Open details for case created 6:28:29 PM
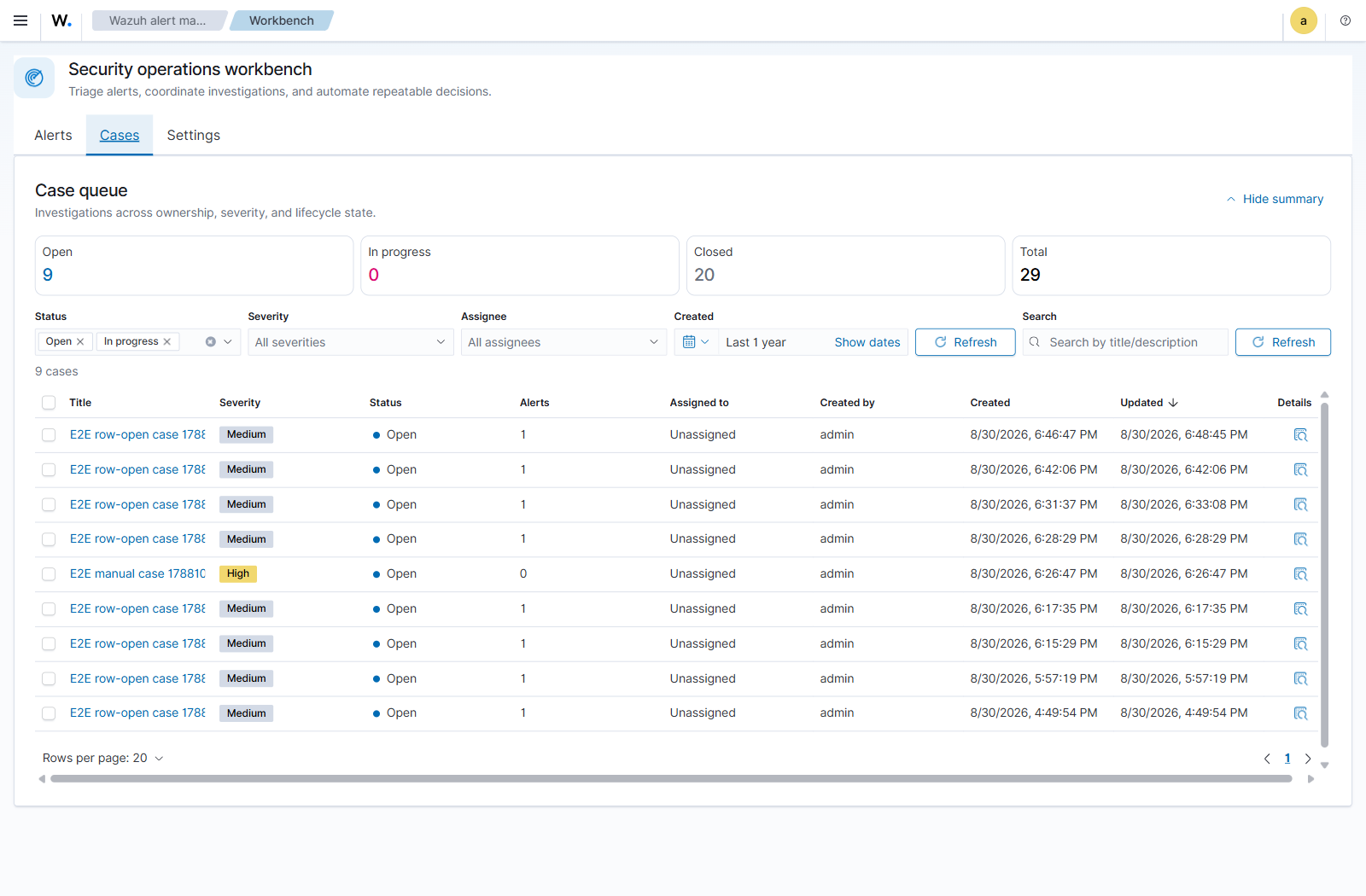The height and width of the screenshot is (896, 1366). point(1300,539)
